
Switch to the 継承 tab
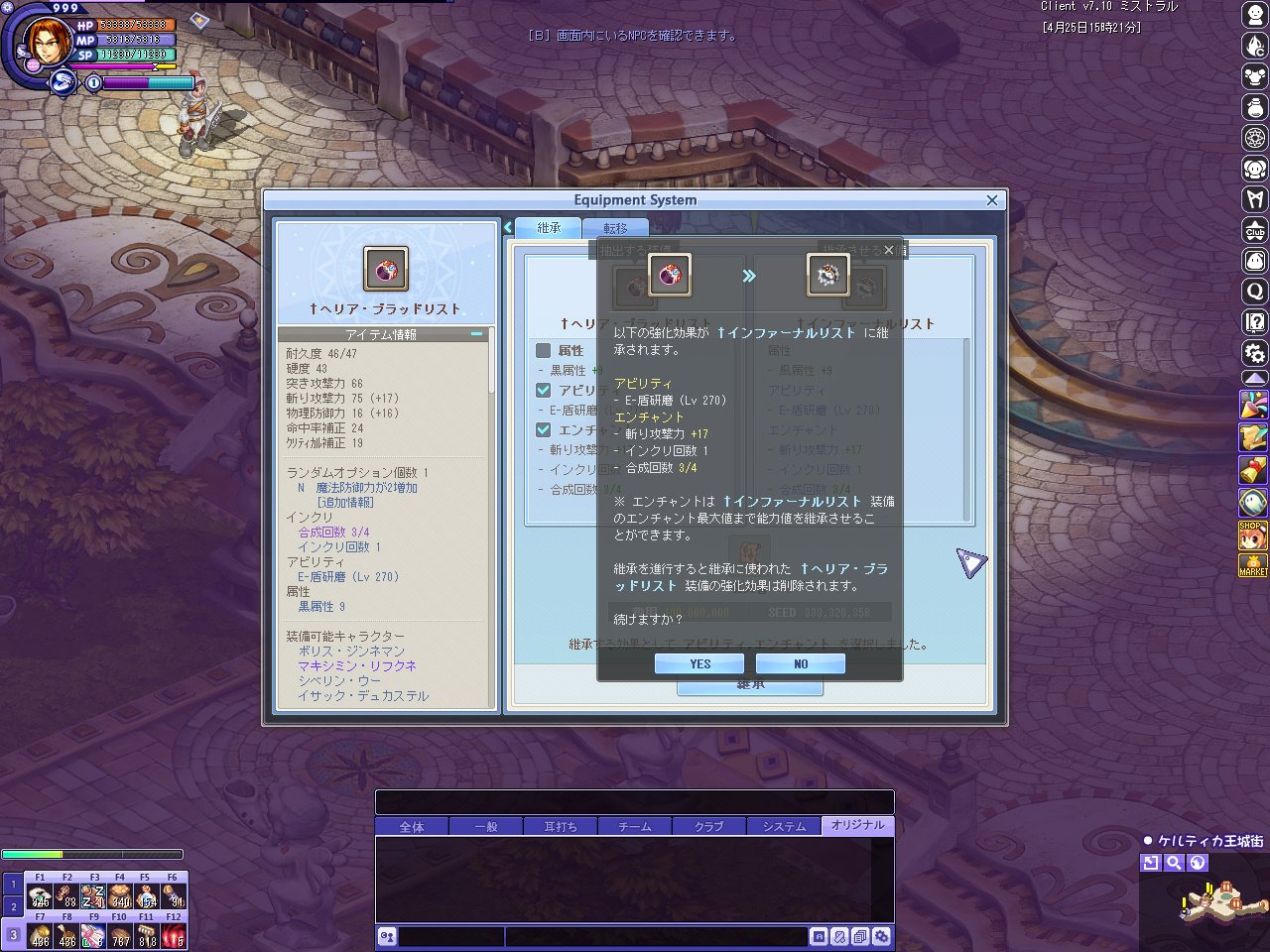549,227
